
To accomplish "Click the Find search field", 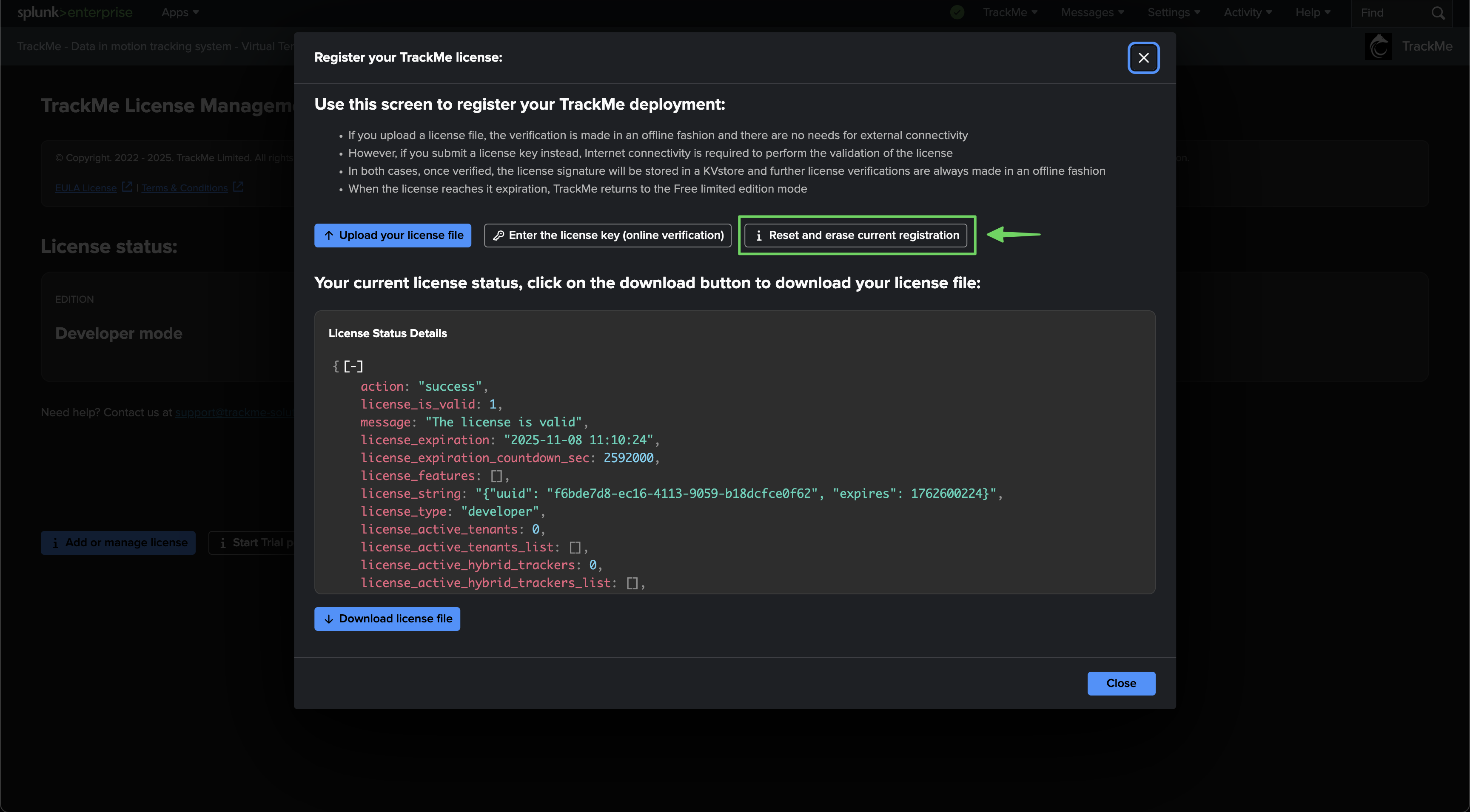I will coord(1390,13).
